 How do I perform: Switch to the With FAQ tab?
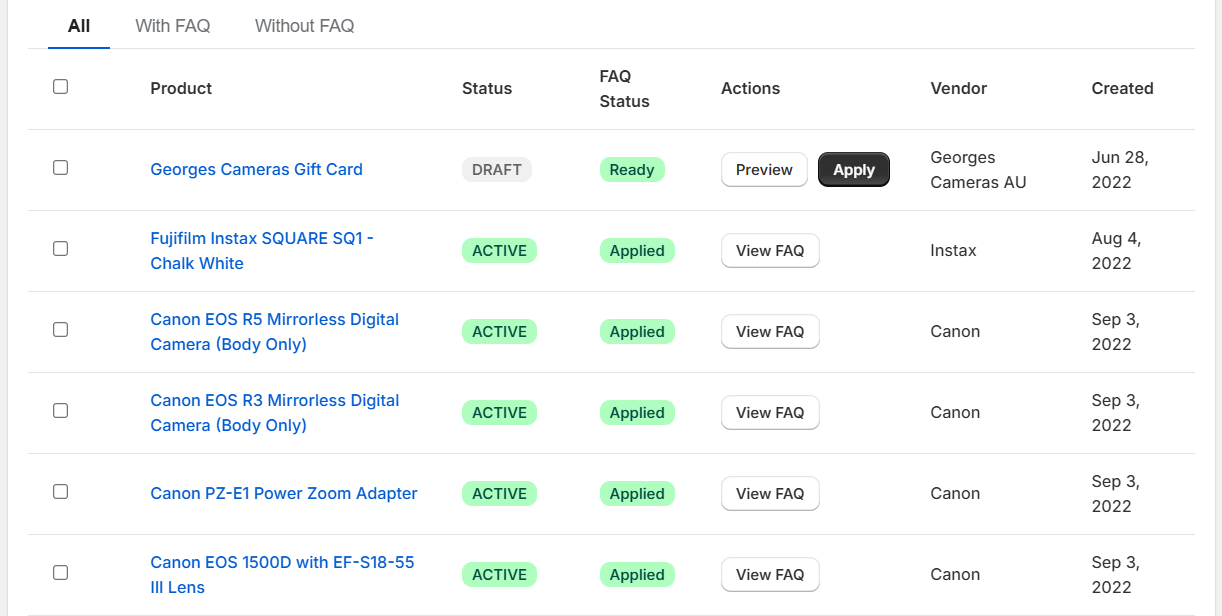173,26
